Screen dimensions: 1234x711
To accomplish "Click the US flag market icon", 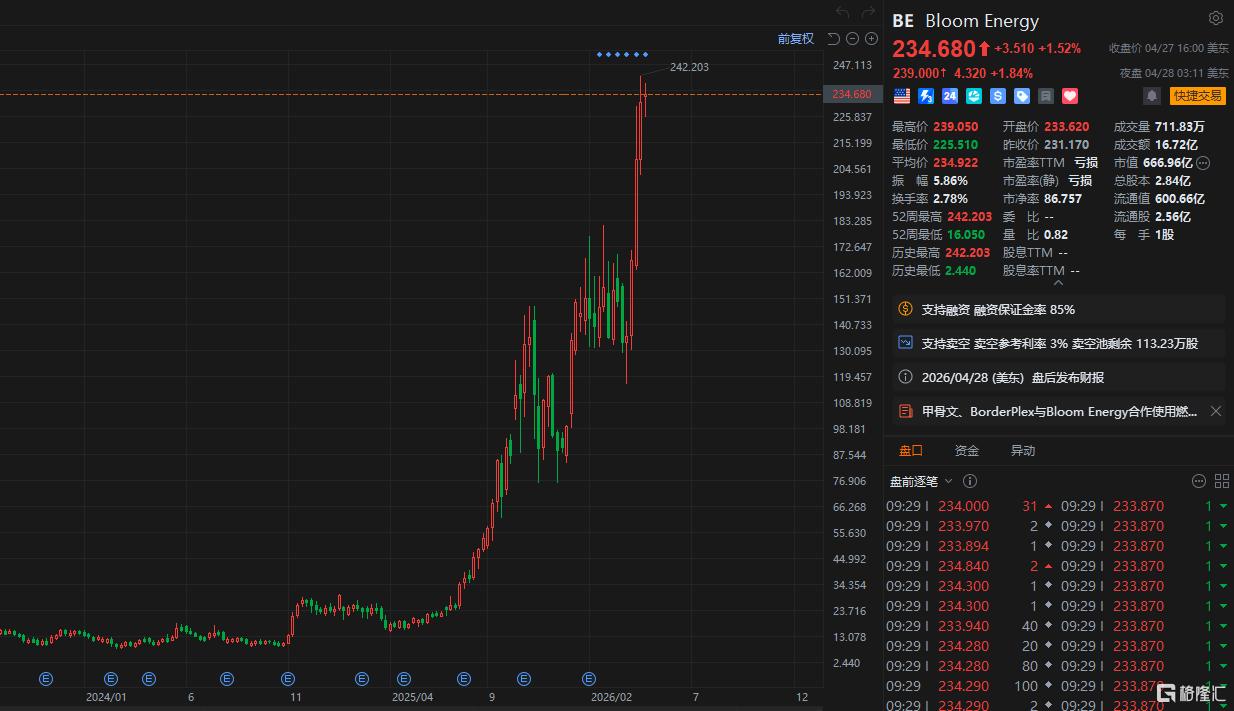I will tap(902, 96).
